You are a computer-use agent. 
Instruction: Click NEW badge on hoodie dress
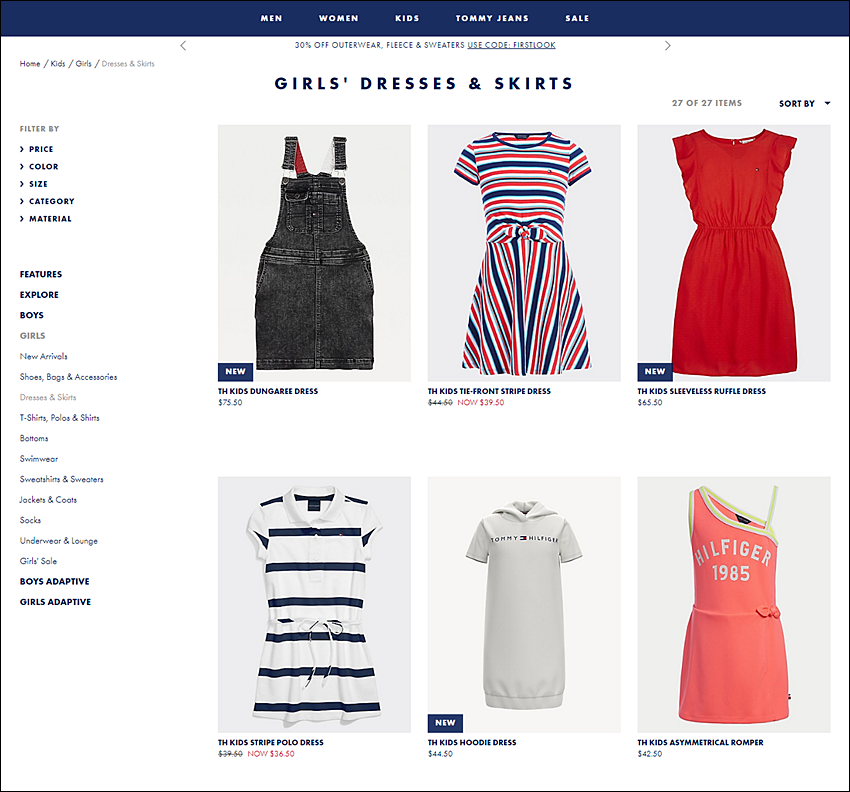point(445,723)
